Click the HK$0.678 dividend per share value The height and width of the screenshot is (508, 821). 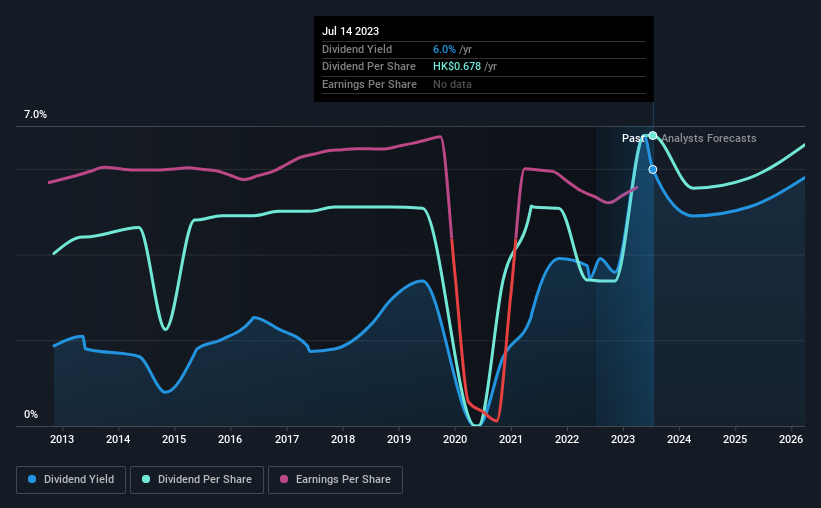tap(457, 67)
